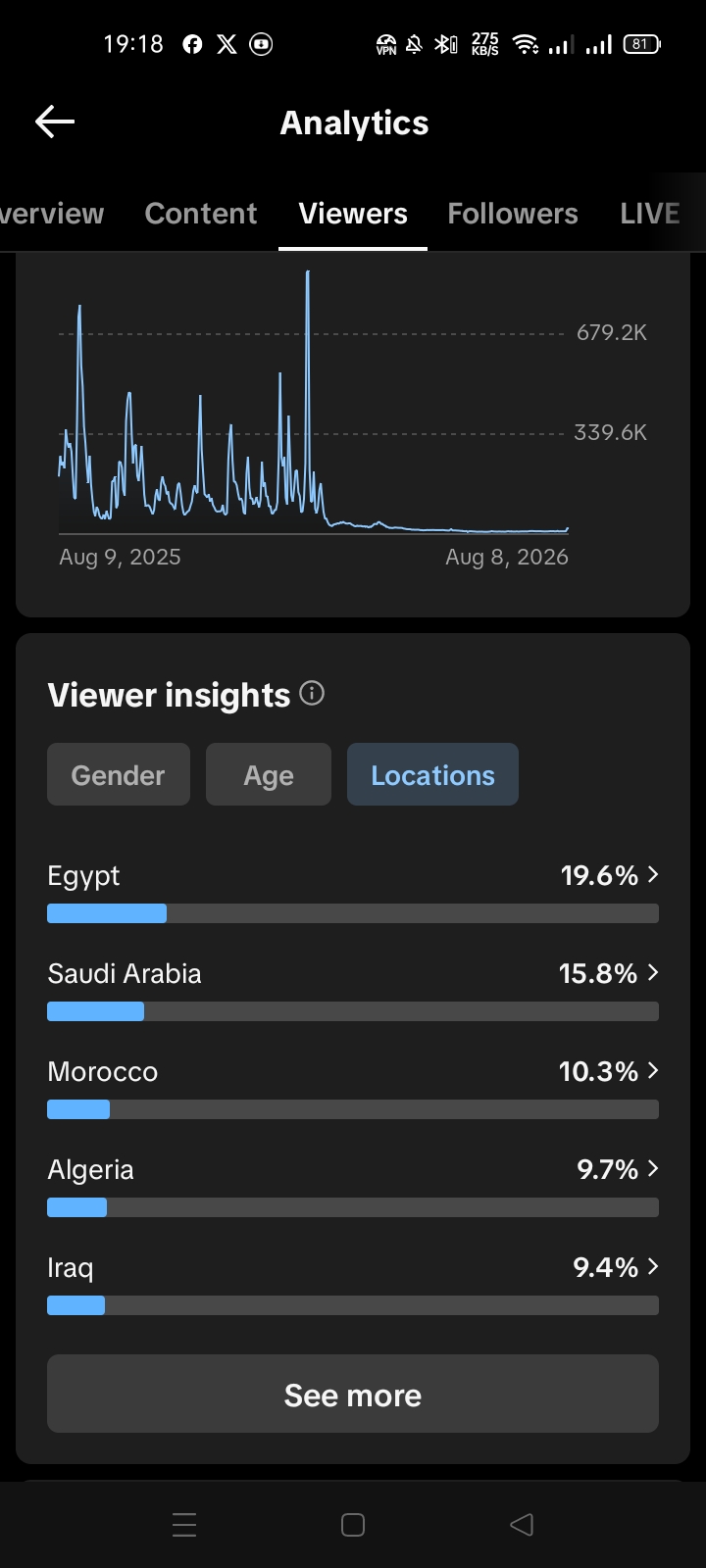Expand the Iraq 9.4% chevron
Viewport: 706px width, 1568px height.
[x=653, y=1266]
